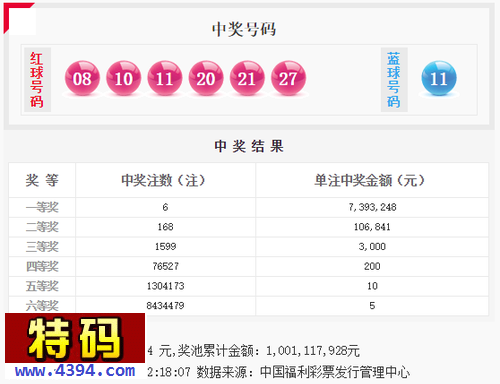Click the 中奖号码 heading

(x=244, y=29)
